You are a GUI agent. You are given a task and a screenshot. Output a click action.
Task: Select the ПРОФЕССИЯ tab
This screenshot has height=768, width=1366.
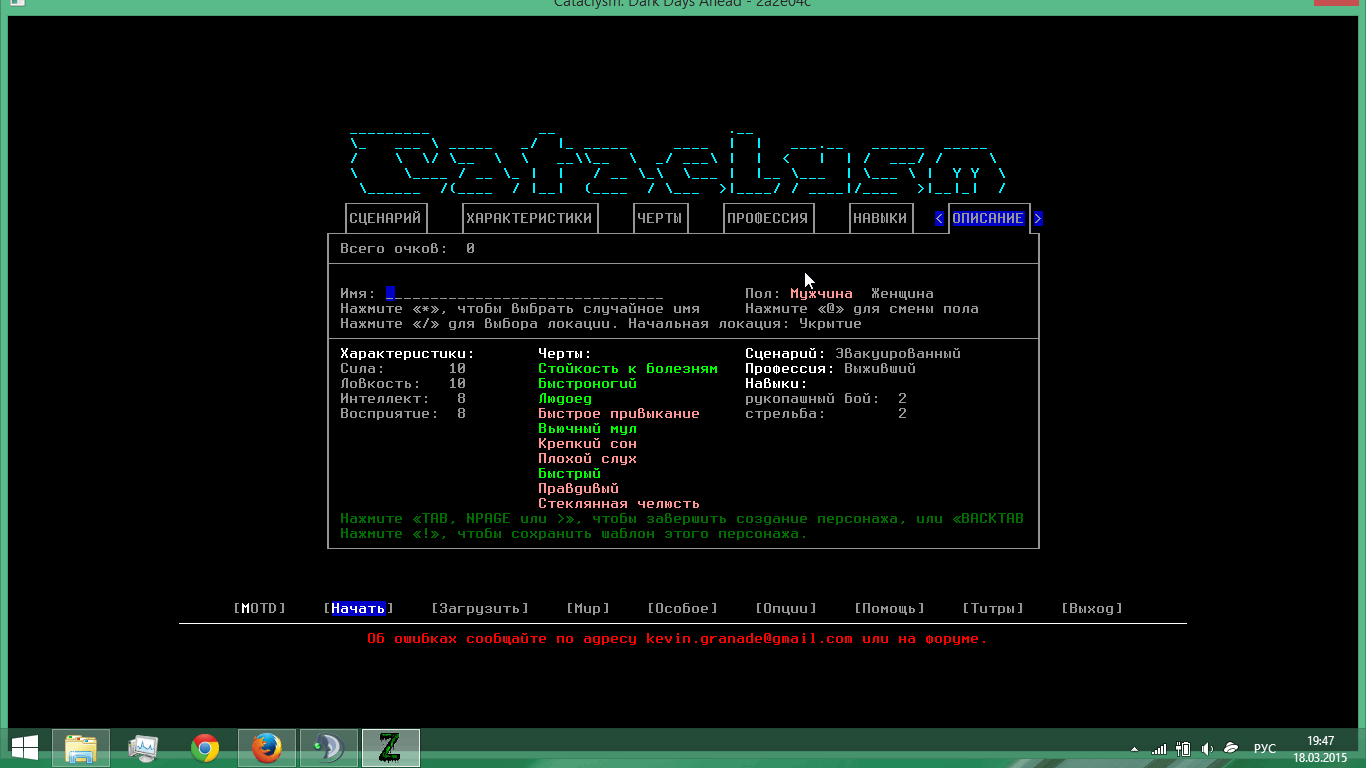(x=768, y=218)
